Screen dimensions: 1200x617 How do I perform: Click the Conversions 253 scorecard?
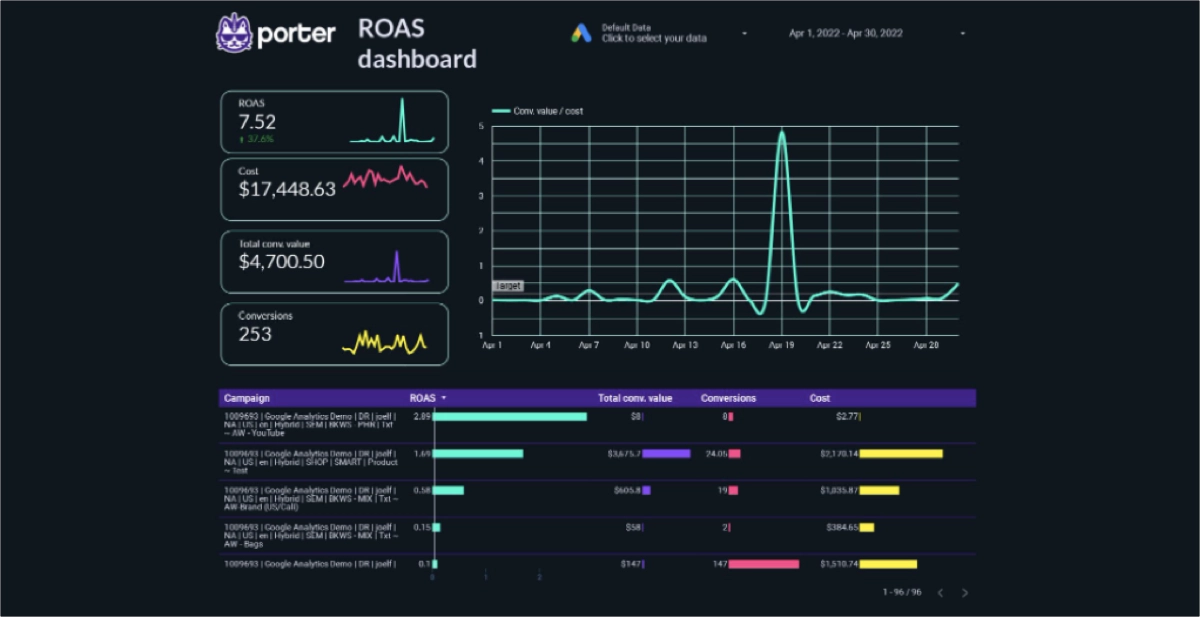(x=334, y=334)
